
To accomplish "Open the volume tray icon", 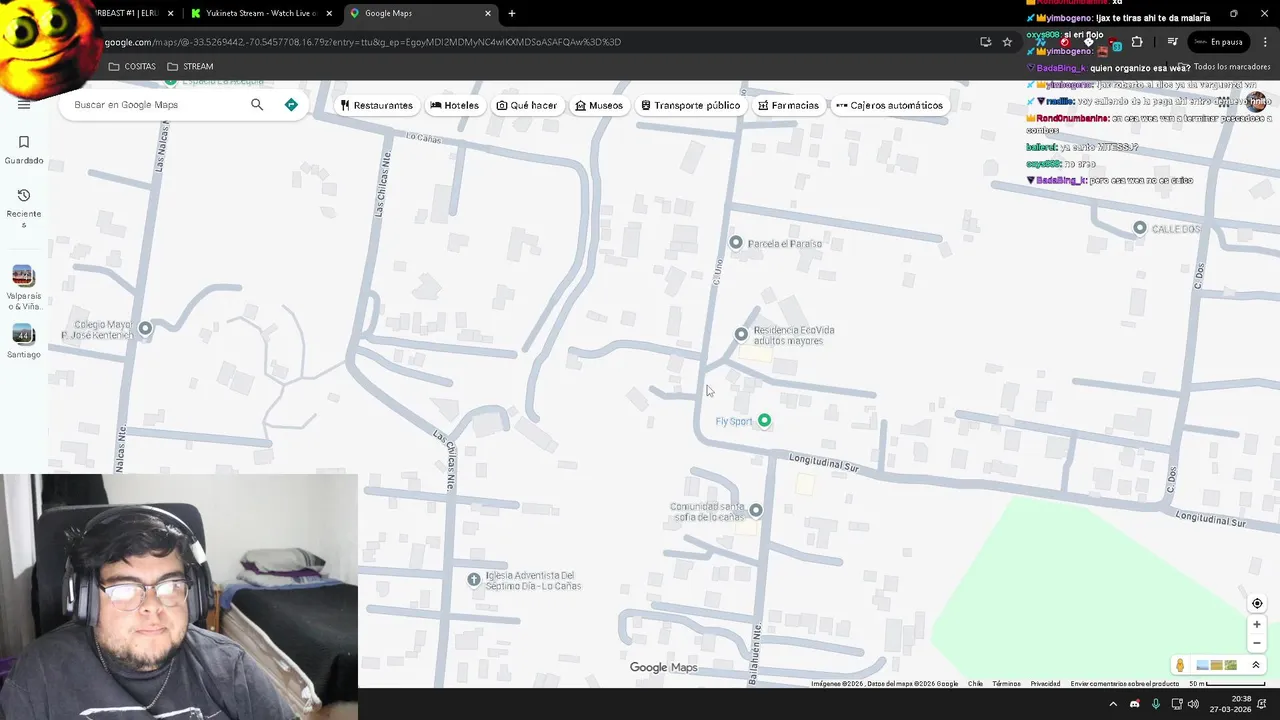I will pyautogui.click(x=1193, y=704).
